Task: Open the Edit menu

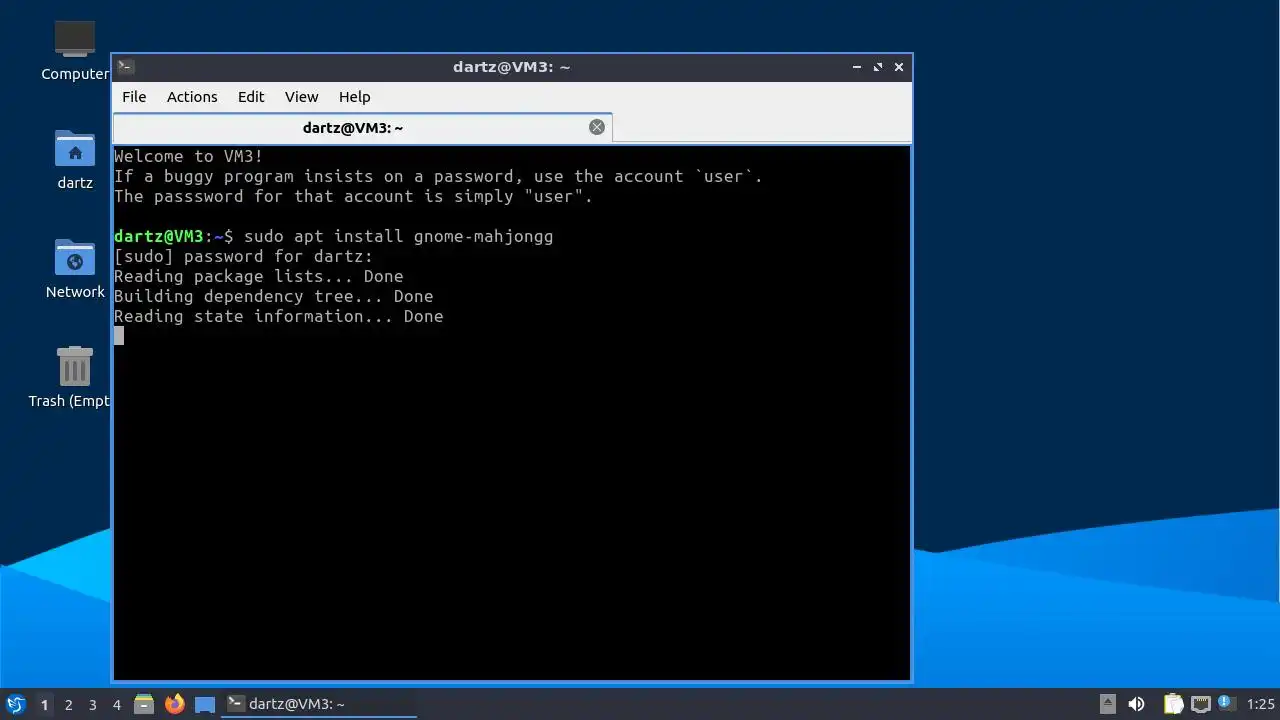Action: pyautogui.click(x=251, y=97)
